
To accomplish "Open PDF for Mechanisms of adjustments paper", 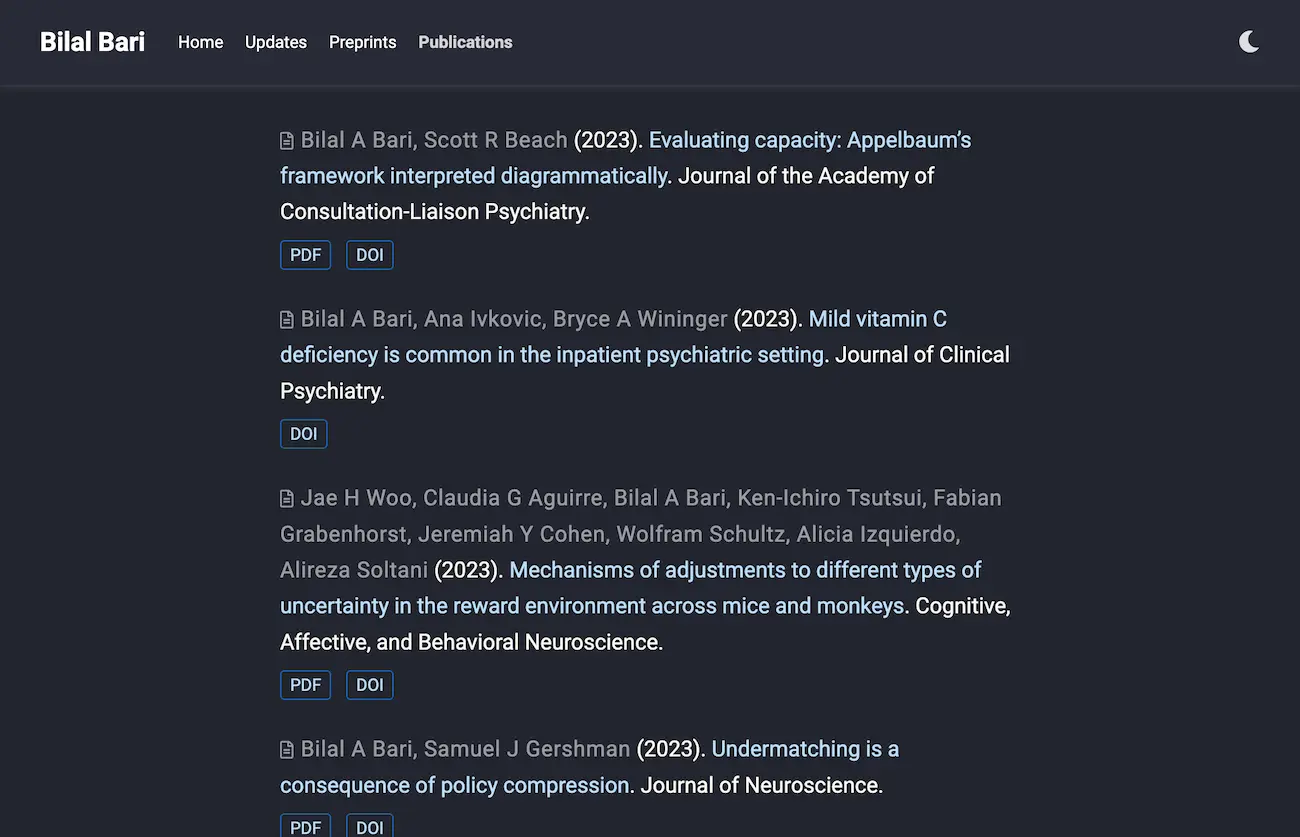I will (305, 685).
